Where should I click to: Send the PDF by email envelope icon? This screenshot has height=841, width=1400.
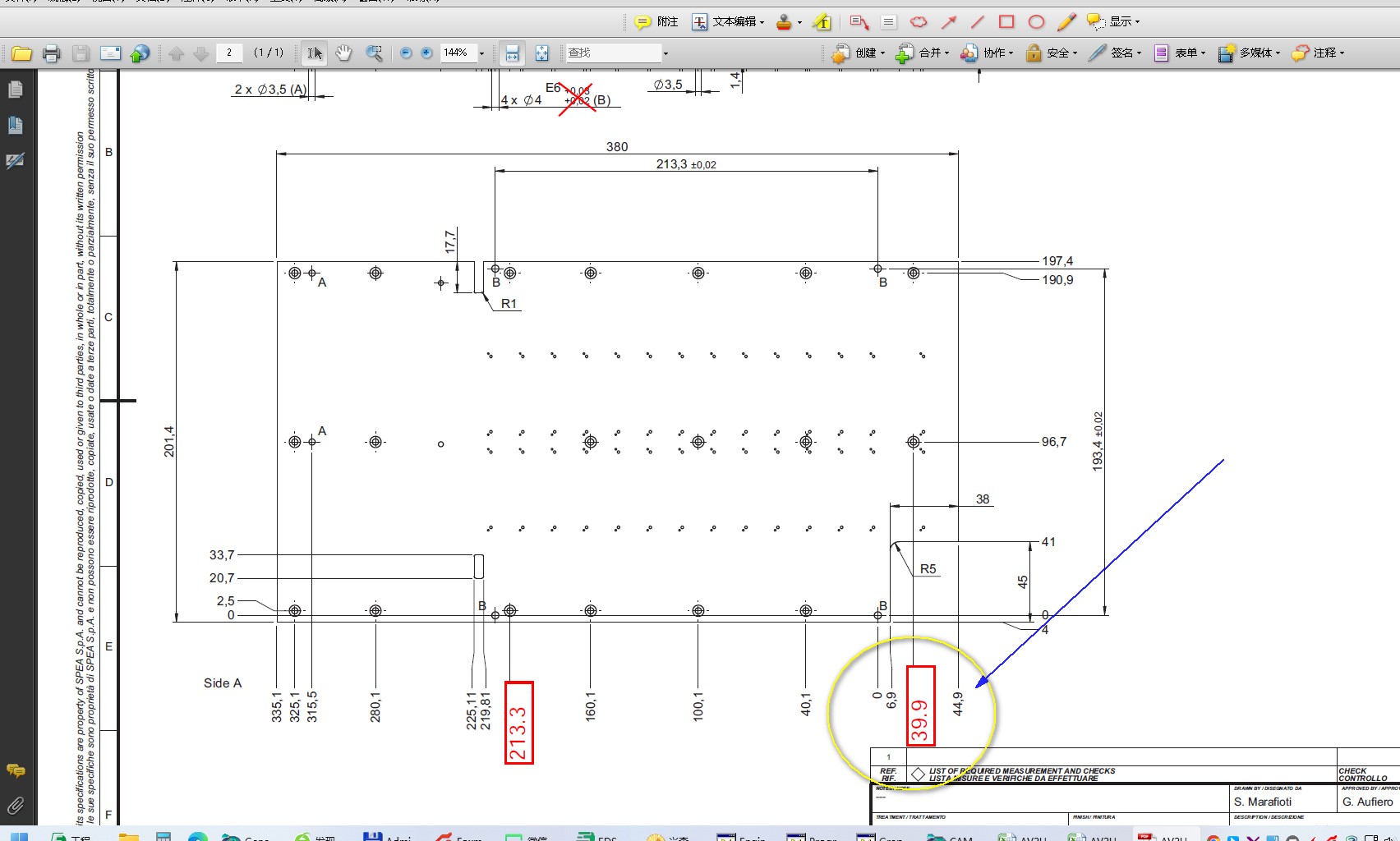point(110,53)
